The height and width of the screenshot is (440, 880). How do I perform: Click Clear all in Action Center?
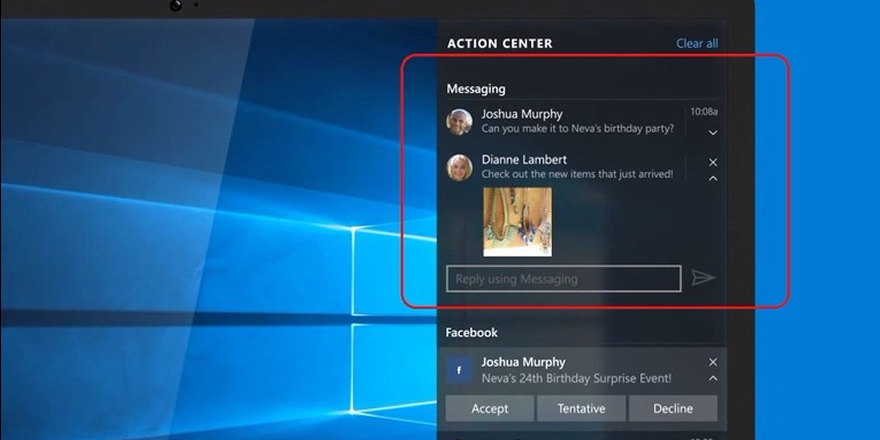(696, 43)
